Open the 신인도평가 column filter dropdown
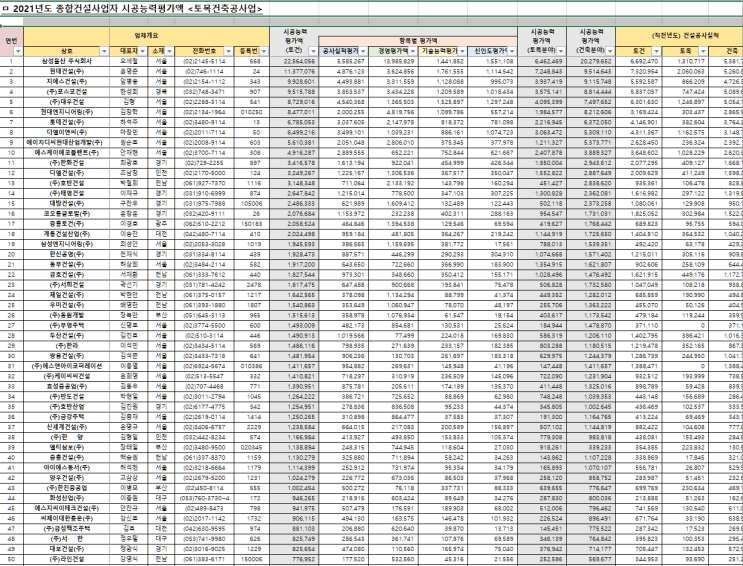The width and height of the screenshot is (743, 566). pyautogui.click(x=512, y=51)
